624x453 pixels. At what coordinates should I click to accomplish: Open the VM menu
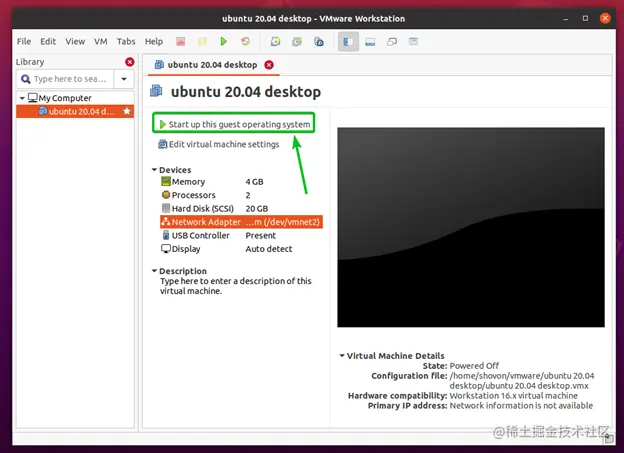[x=101, y=41]
